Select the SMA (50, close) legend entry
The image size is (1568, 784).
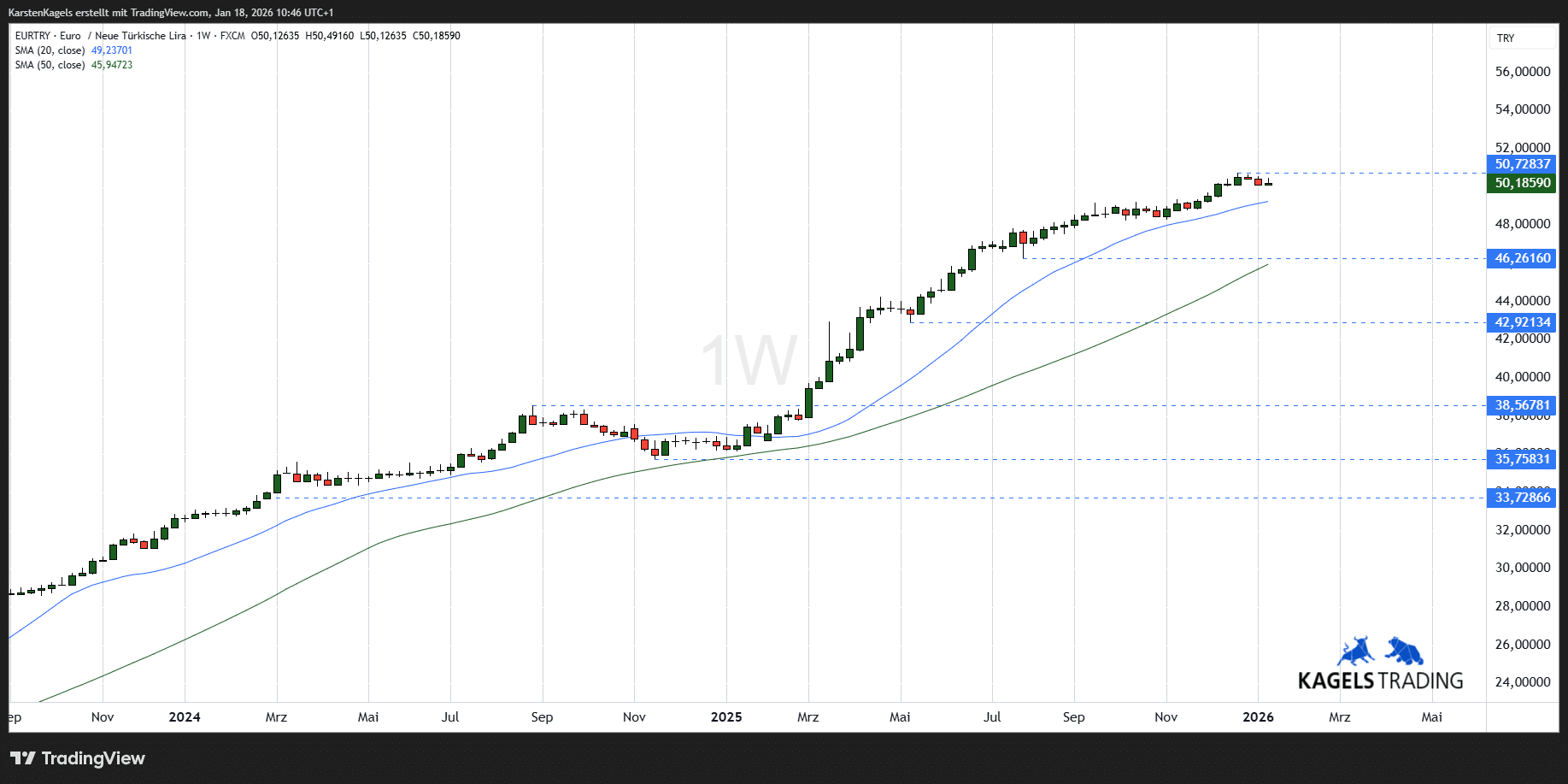(x=50, y=65)
